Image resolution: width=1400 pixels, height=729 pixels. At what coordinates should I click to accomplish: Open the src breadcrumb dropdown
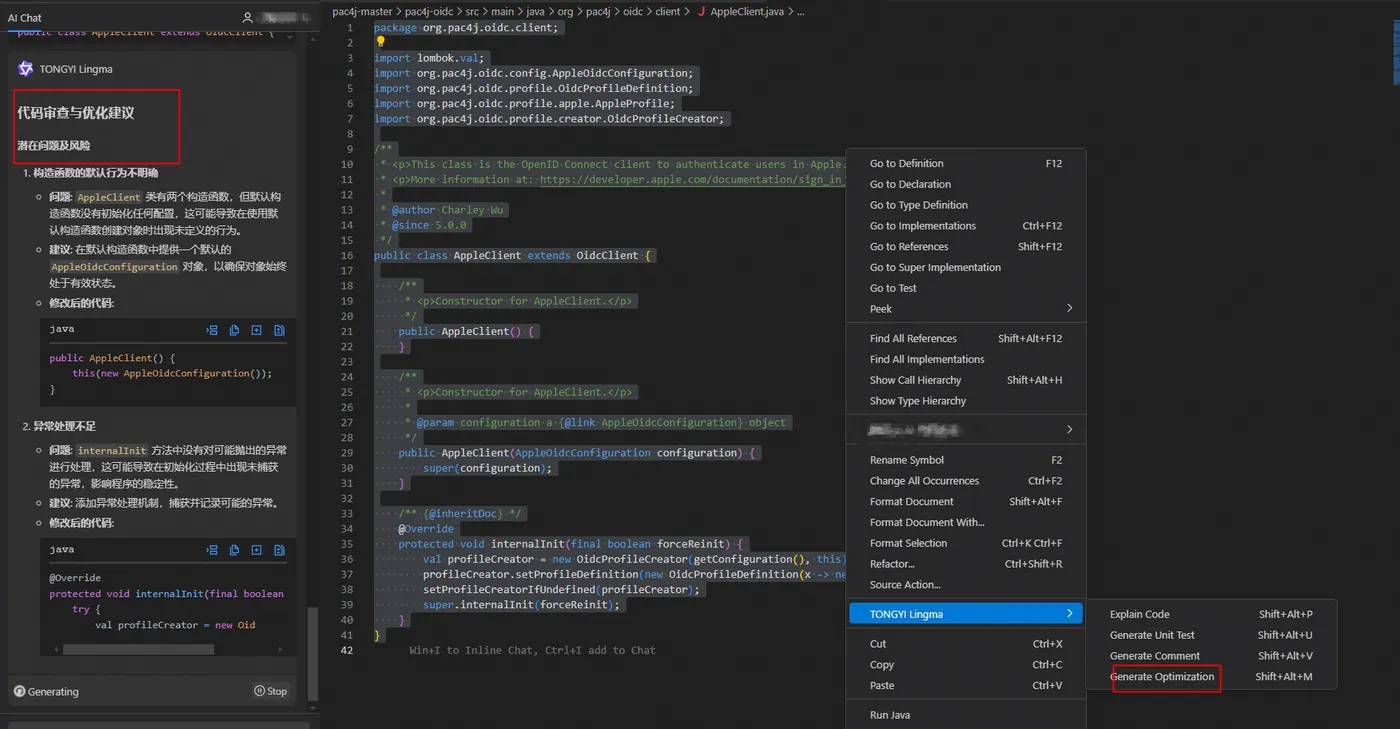(473, 12)
